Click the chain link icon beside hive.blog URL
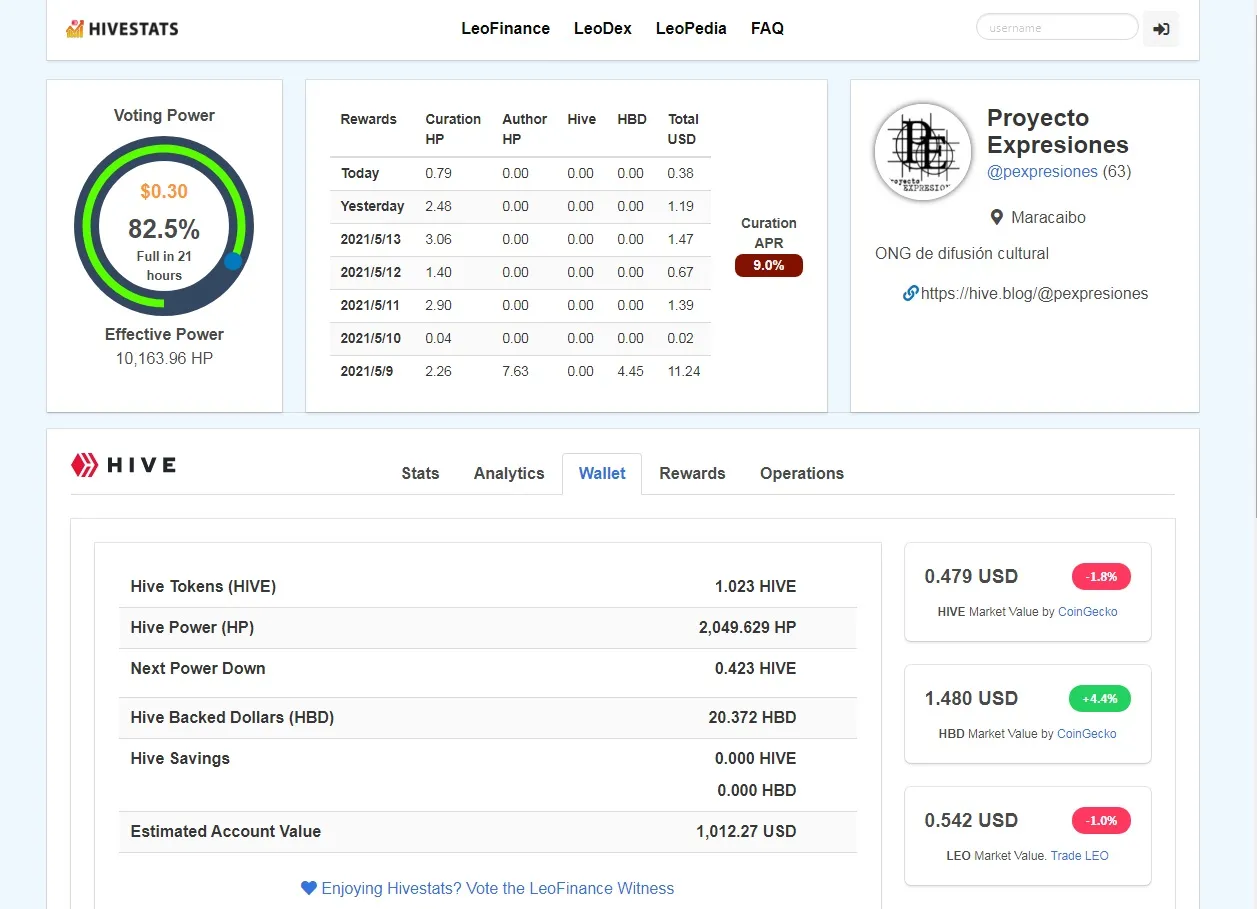 tap(910, 293)
